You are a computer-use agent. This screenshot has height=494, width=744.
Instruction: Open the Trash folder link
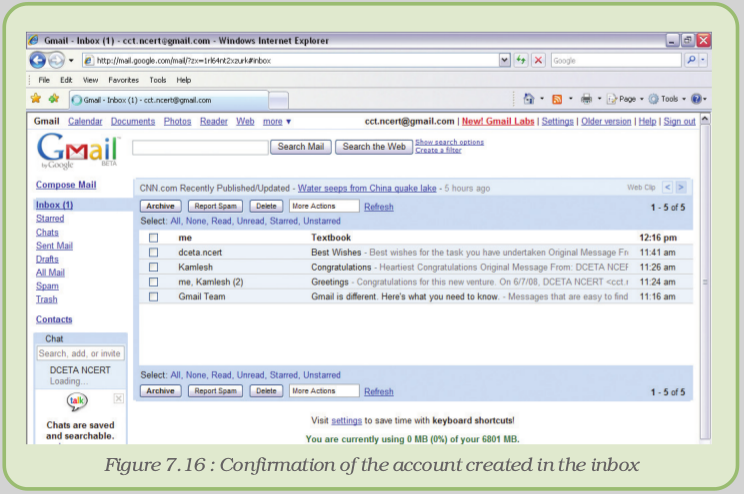pos(46,299)
